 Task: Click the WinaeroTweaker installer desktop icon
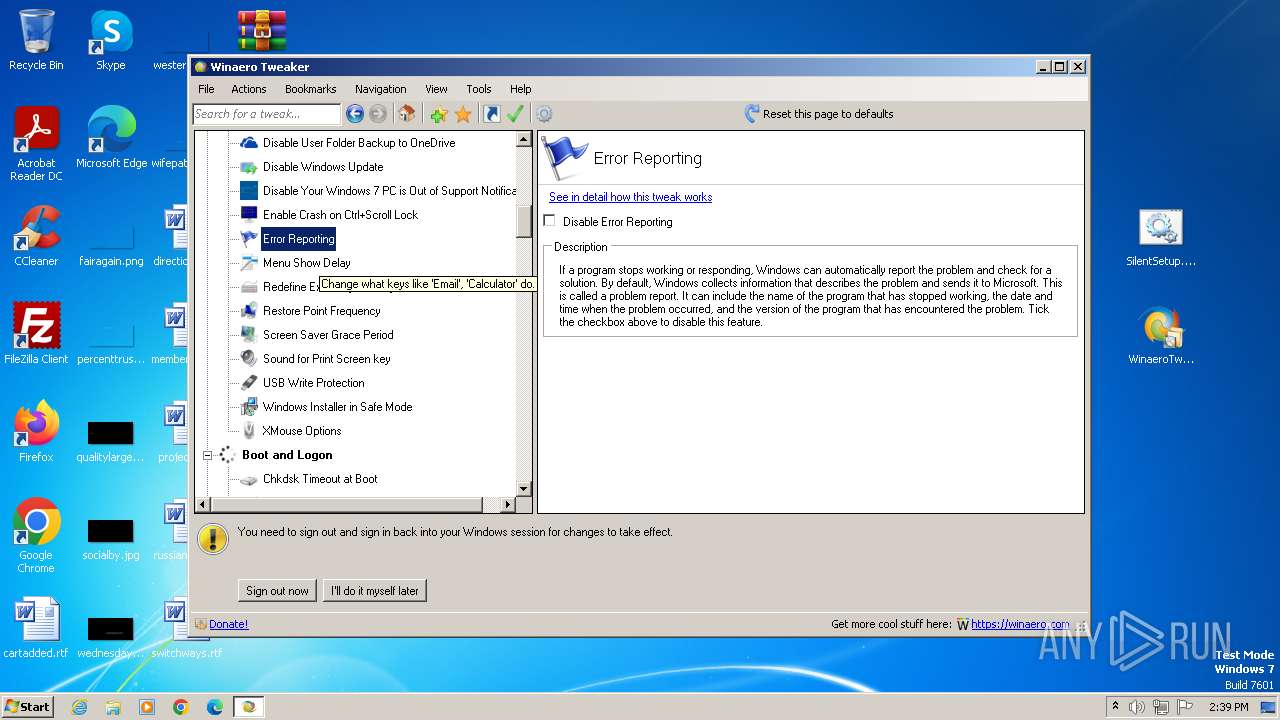pyautogui.click(x=1160, y=336)
